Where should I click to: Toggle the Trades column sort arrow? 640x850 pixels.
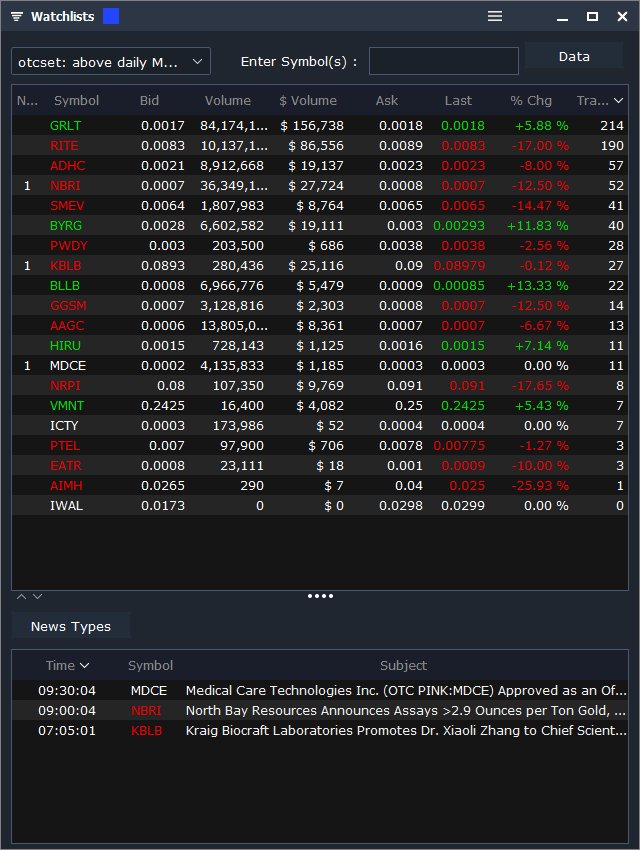(x=618, y=101)
